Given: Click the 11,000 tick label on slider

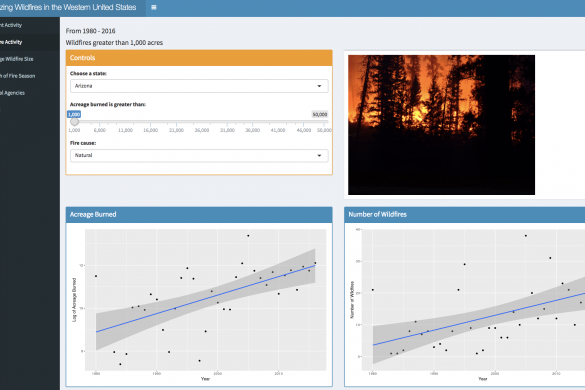Looking at the screenshot, I should click(125, 130).
